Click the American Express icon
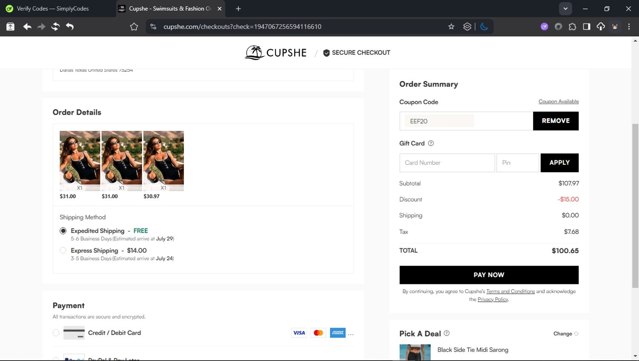 point(337,333)
